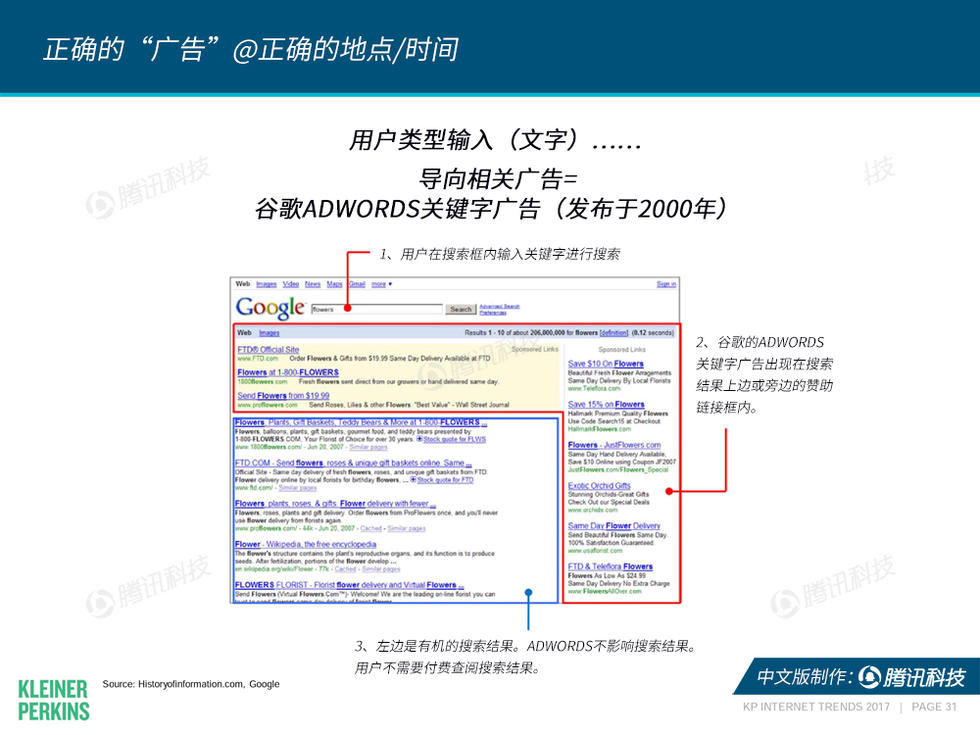Open Similar pages for Wikipedia result
The height and width of the screenshot is (735, 980).
pyautogui.click(x=381, y=569)
